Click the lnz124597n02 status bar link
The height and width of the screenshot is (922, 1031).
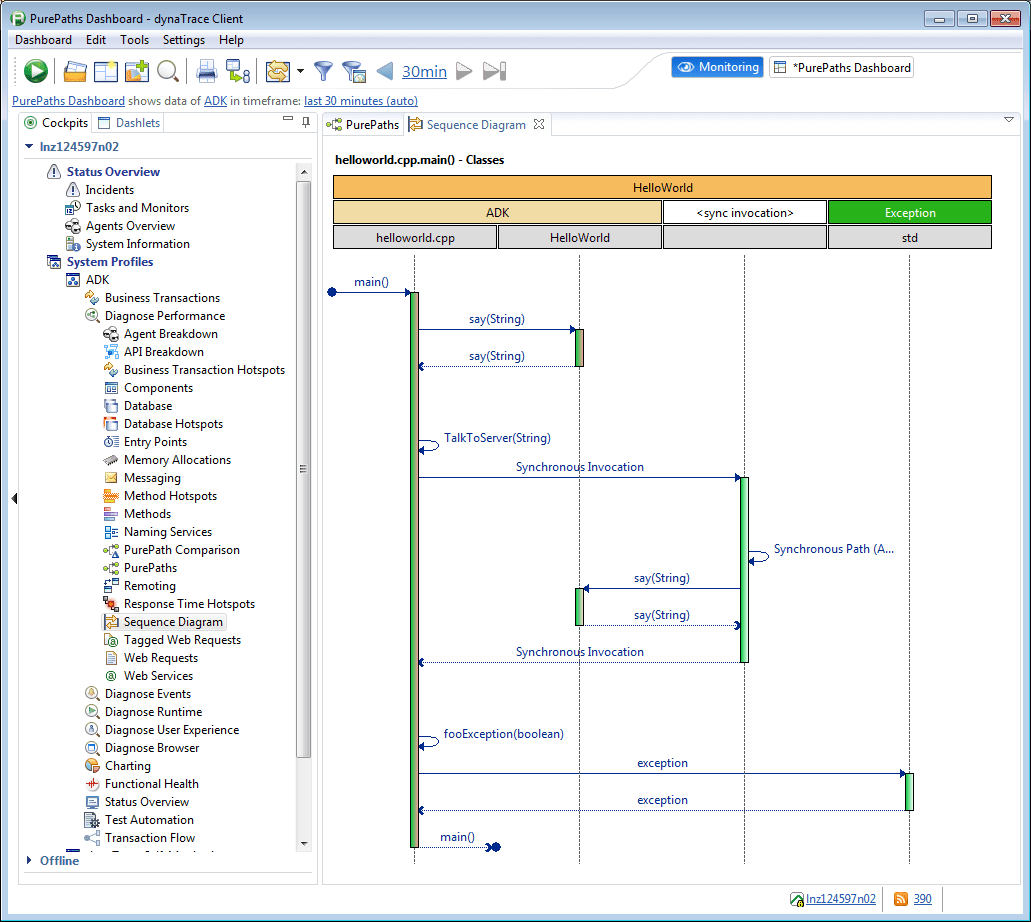click(x=840, y=899)
